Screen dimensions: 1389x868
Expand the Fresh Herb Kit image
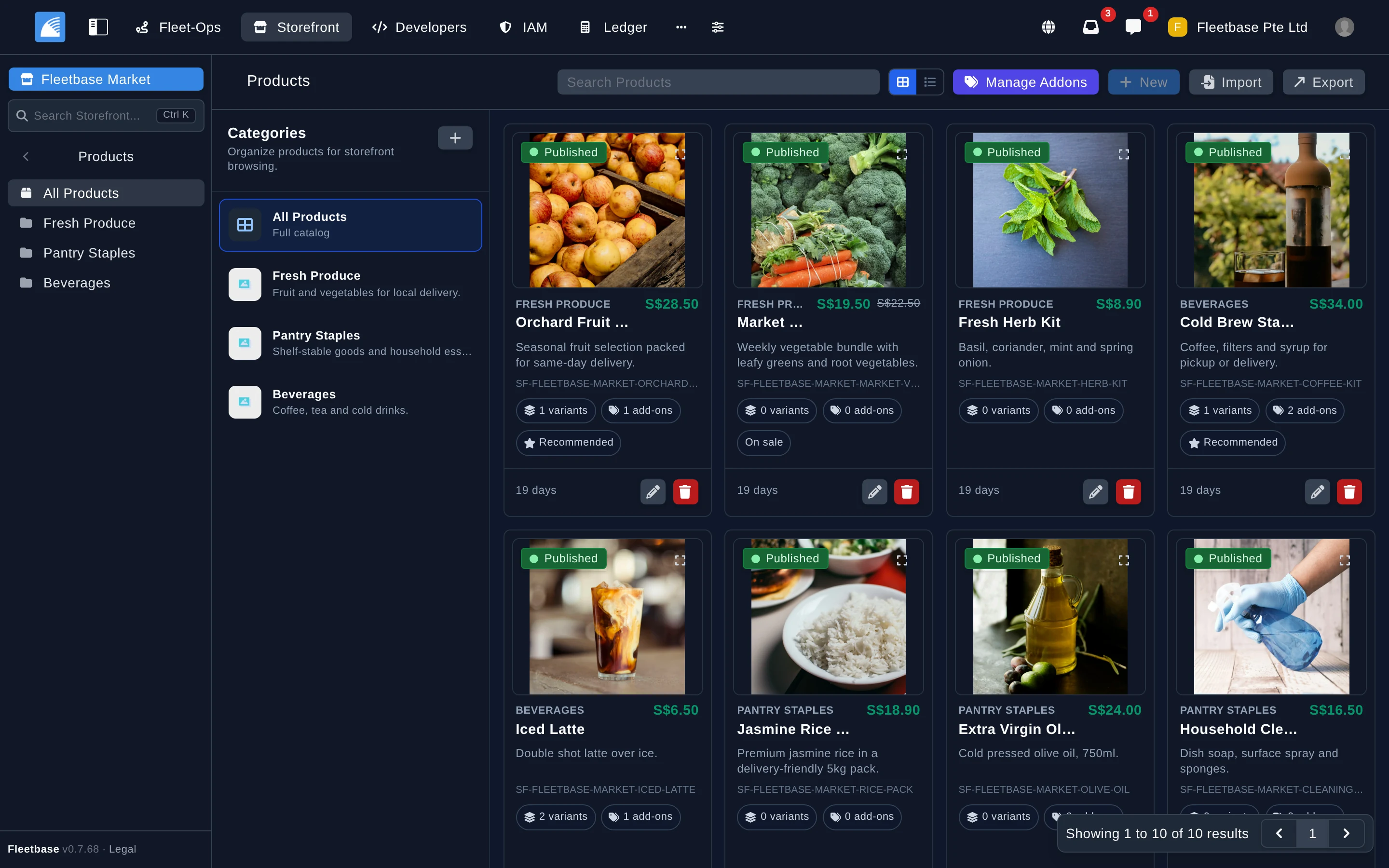pyautogui.click(x=1123, y=154)
